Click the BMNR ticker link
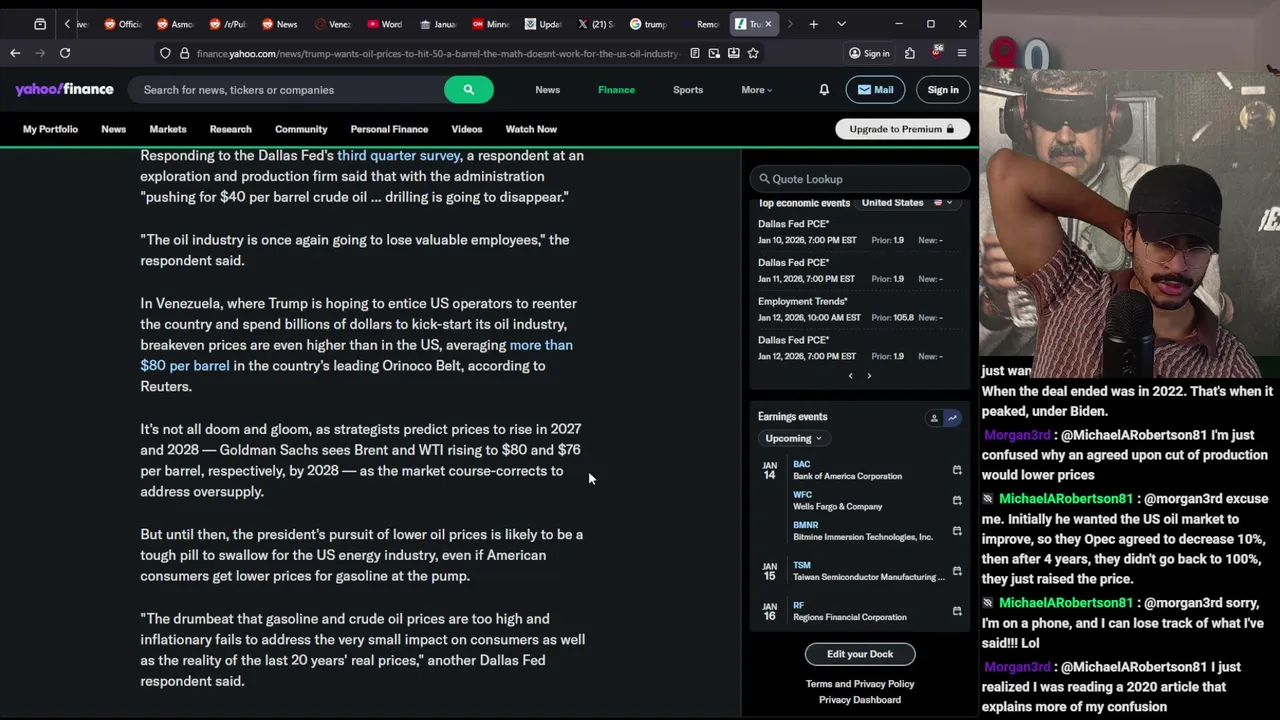This screenshot has width=1280, height=720. [806, 525]
